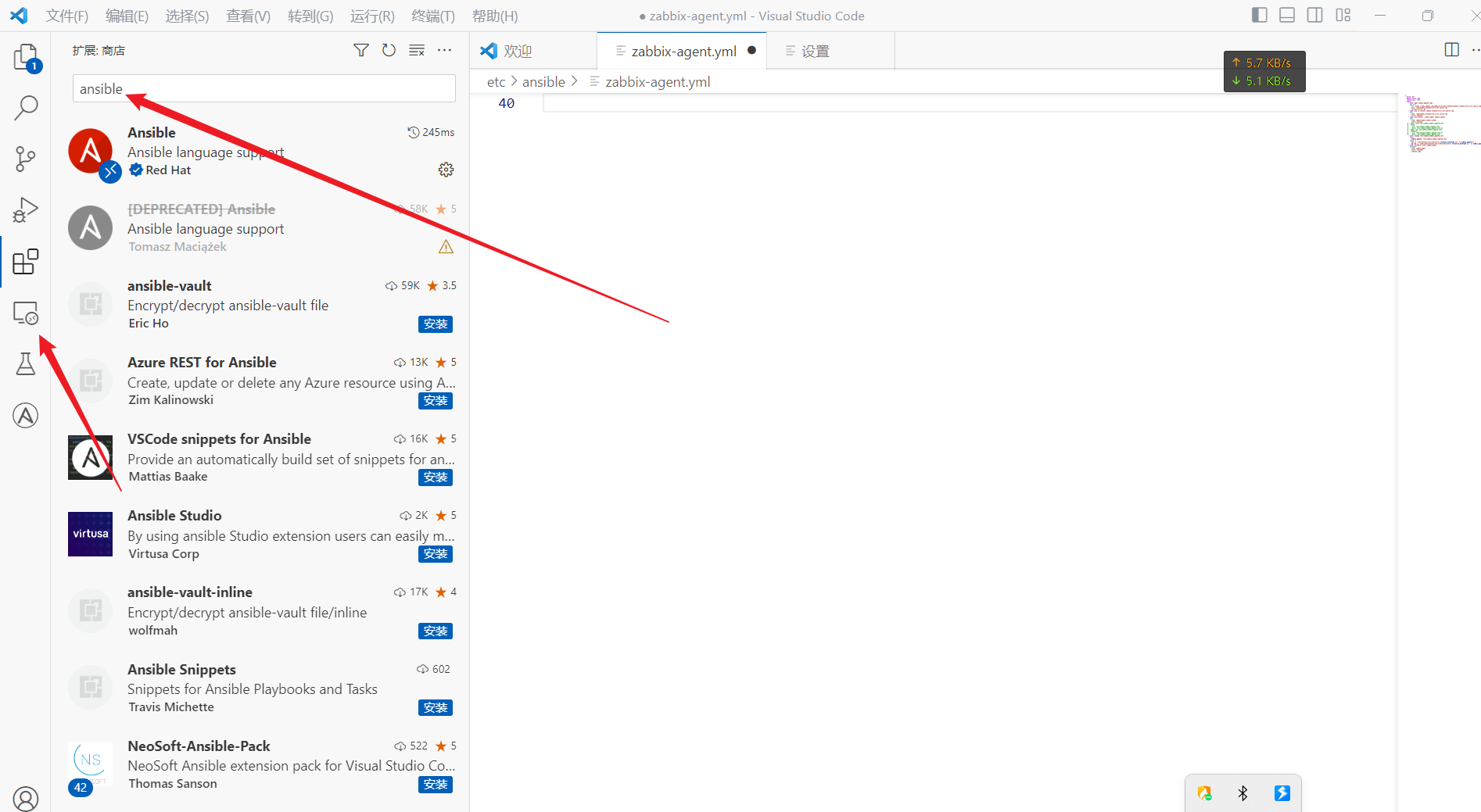Click the network speed indicator overlay
The height and width of the screenshot is (812, 1481).
tap(1264, 71)
